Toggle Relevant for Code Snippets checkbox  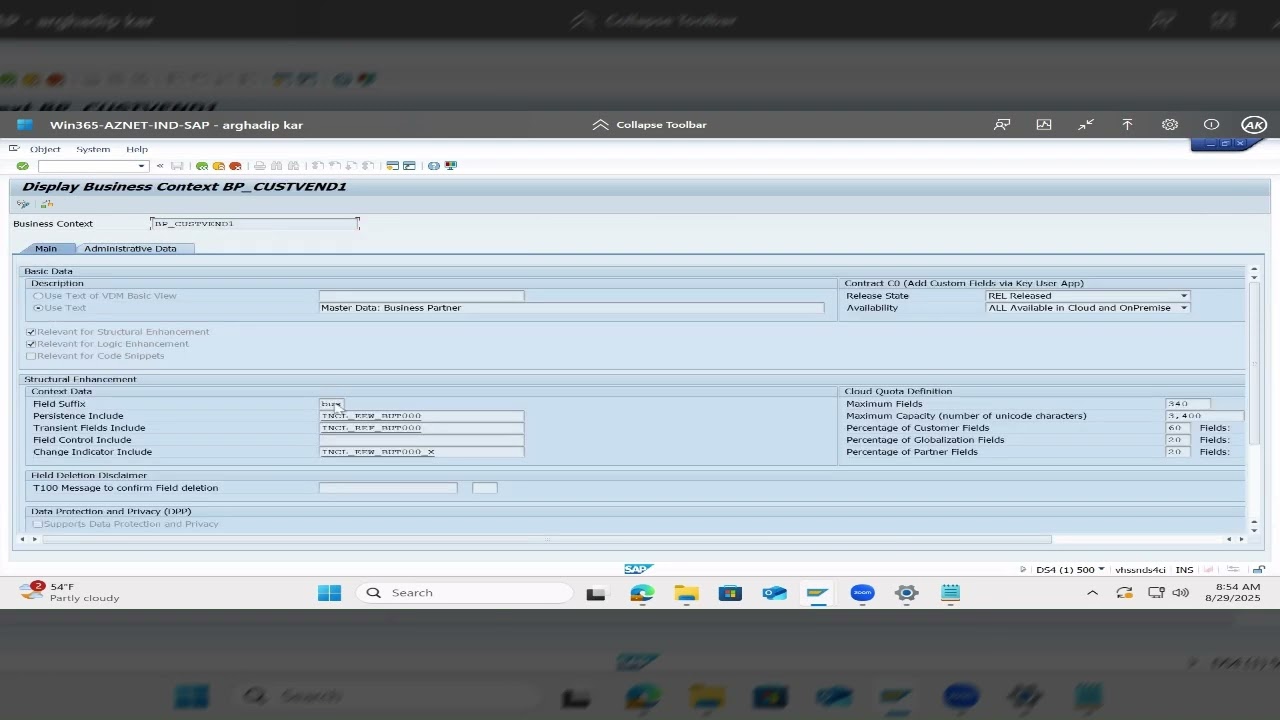pyautogui.click(x=31, y=356)
